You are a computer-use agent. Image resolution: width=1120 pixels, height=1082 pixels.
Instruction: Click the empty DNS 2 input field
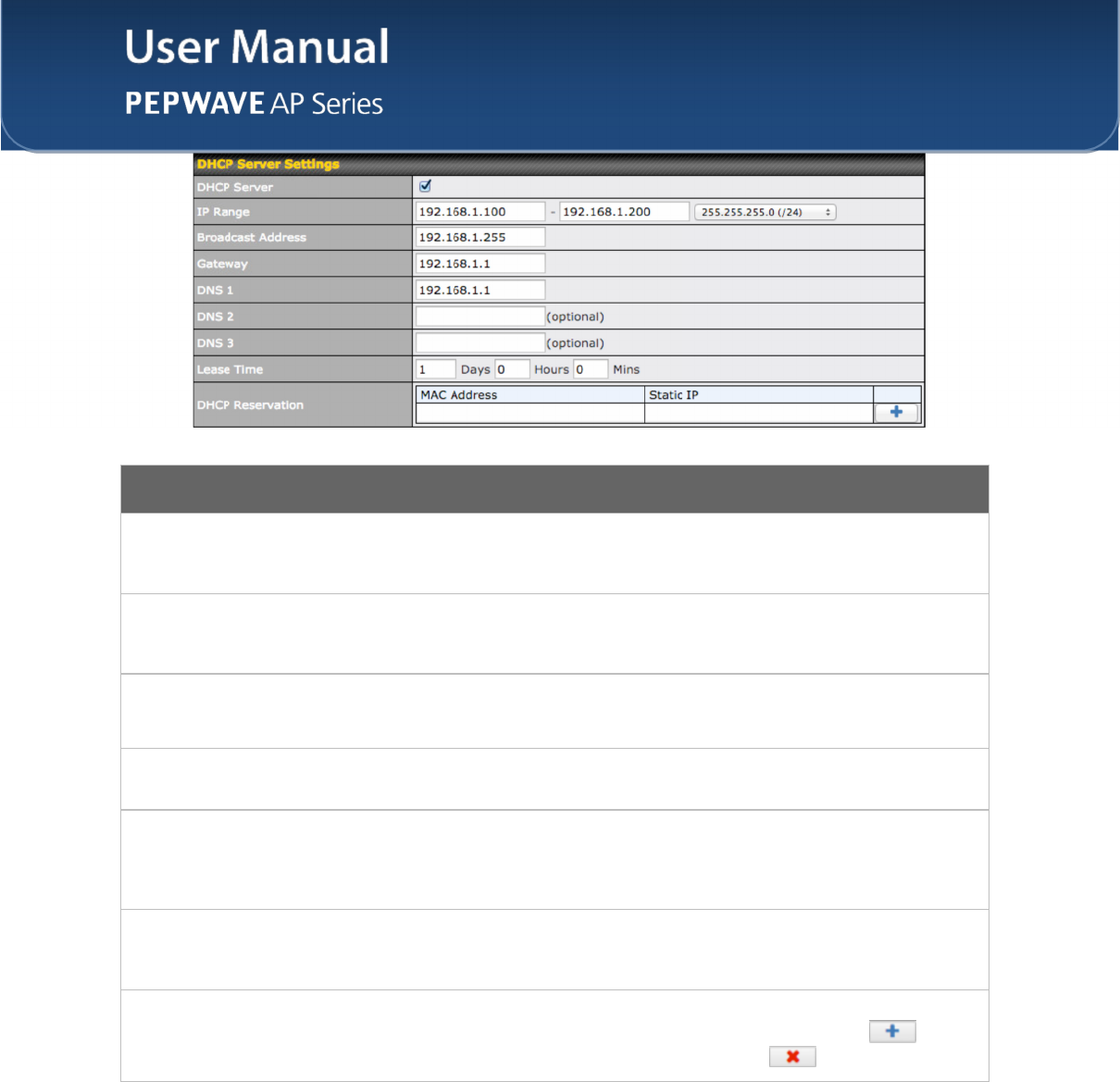coord(480,317)
